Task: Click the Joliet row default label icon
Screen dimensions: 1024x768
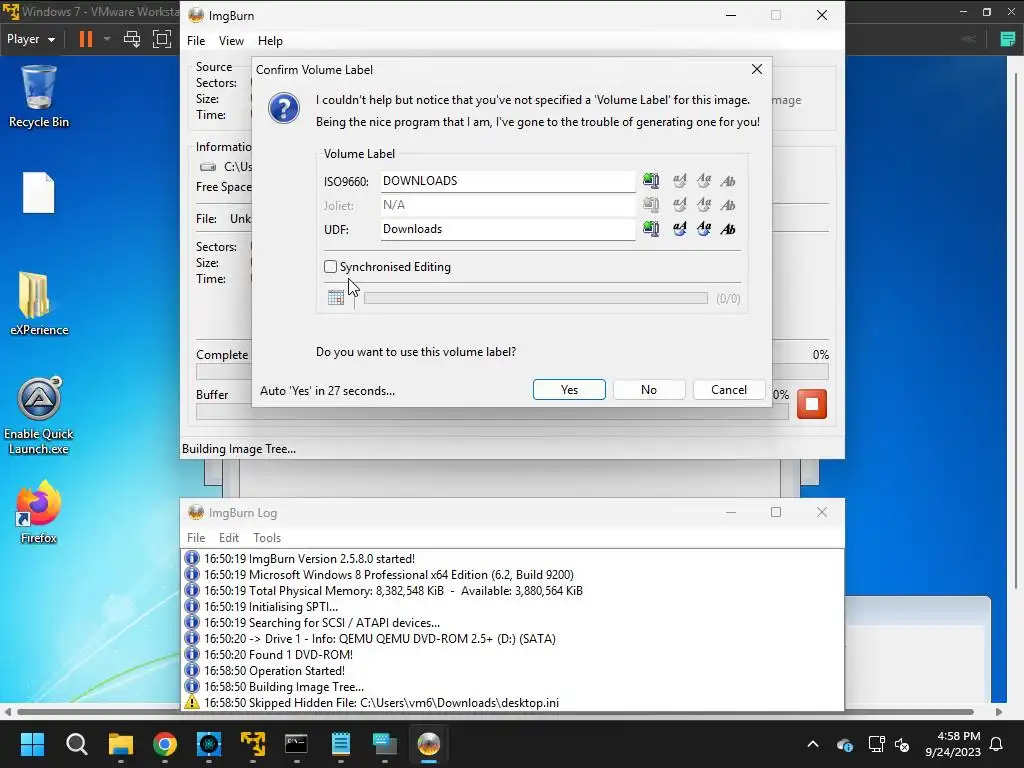Action: pos(651,205)
